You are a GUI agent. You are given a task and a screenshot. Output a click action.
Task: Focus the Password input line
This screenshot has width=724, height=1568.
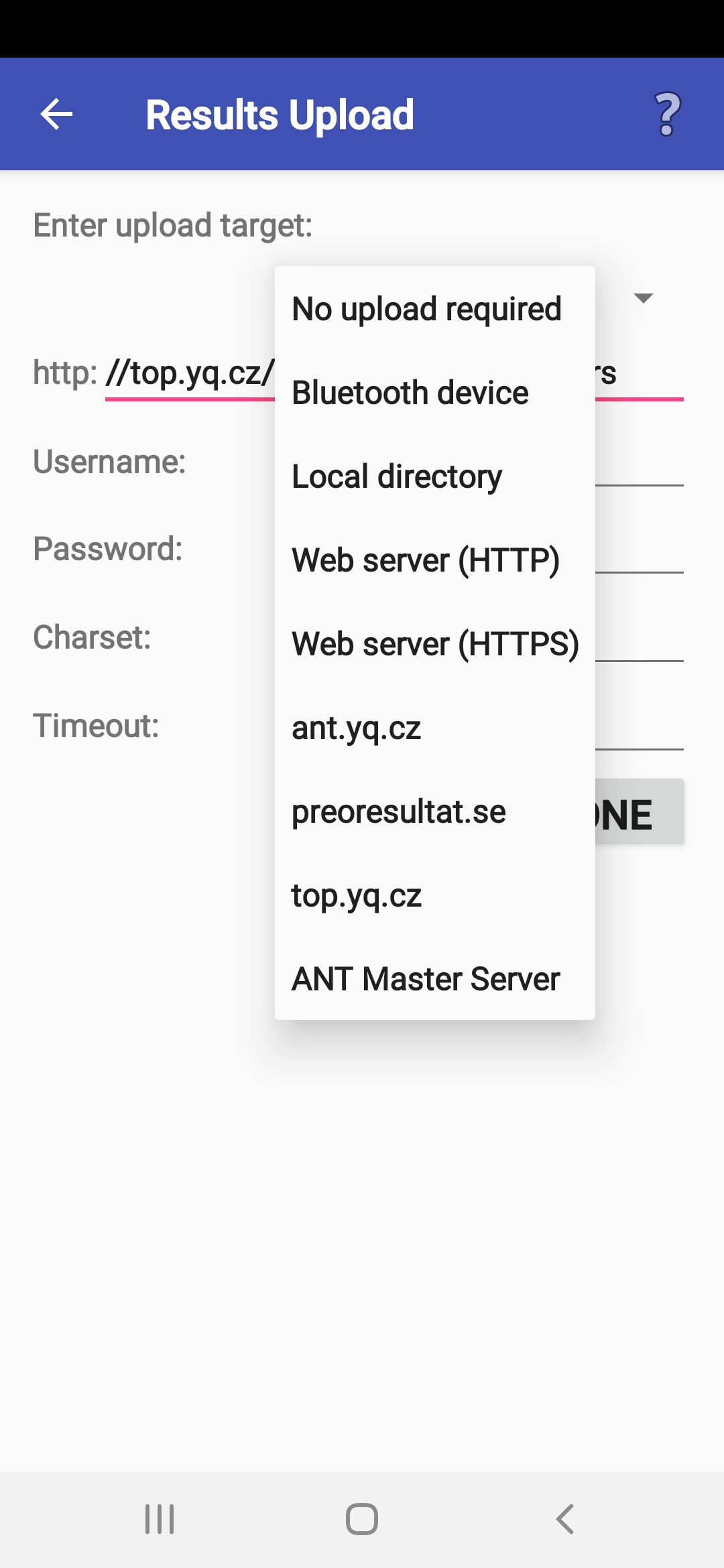click(639, 549)
